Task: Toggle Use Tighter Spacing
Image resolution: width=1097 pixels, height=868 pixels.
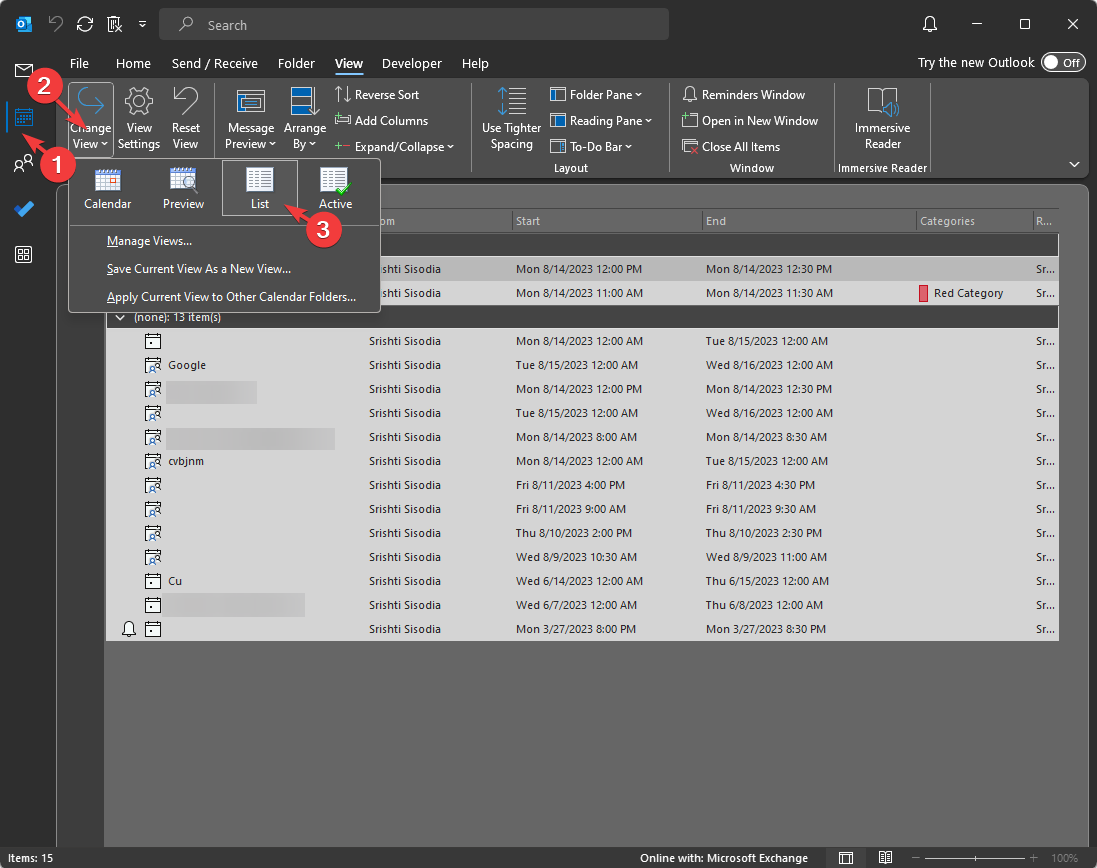Action: click(511, 120)
